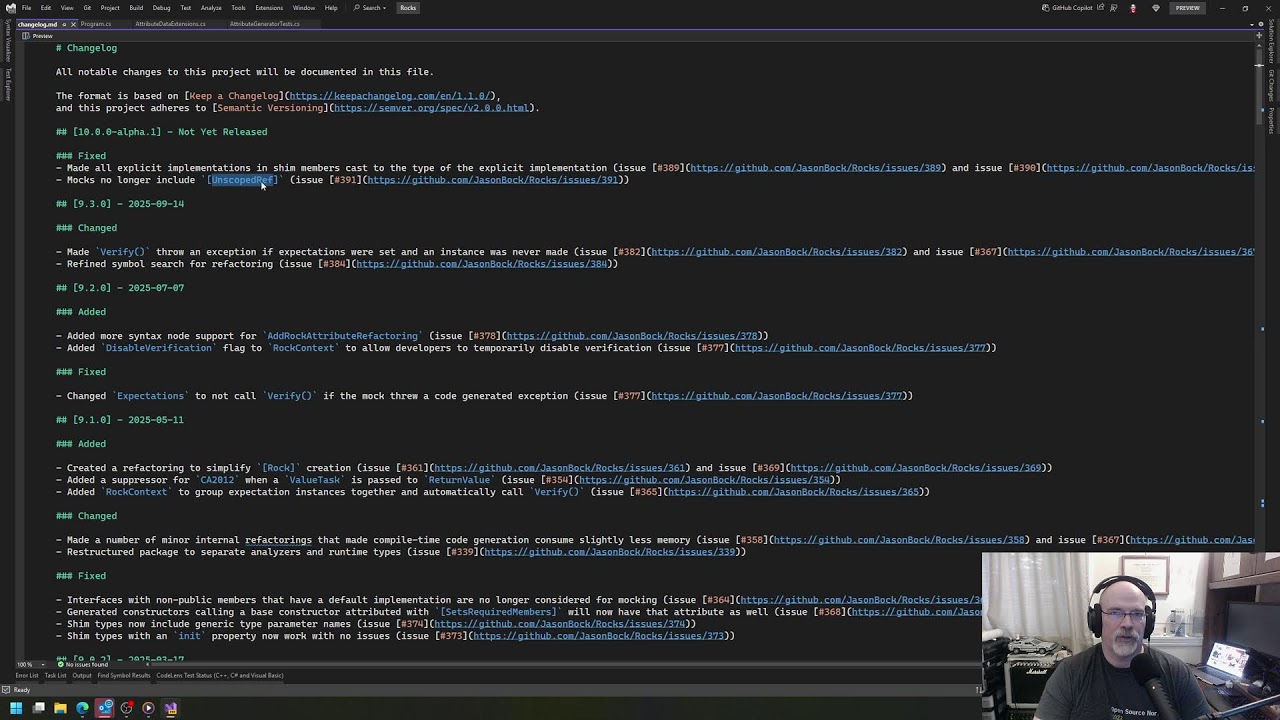This screenshot has height=720, width=1280.
Task: Open the issues/373 GitHub link
Action: pos(598,636)
